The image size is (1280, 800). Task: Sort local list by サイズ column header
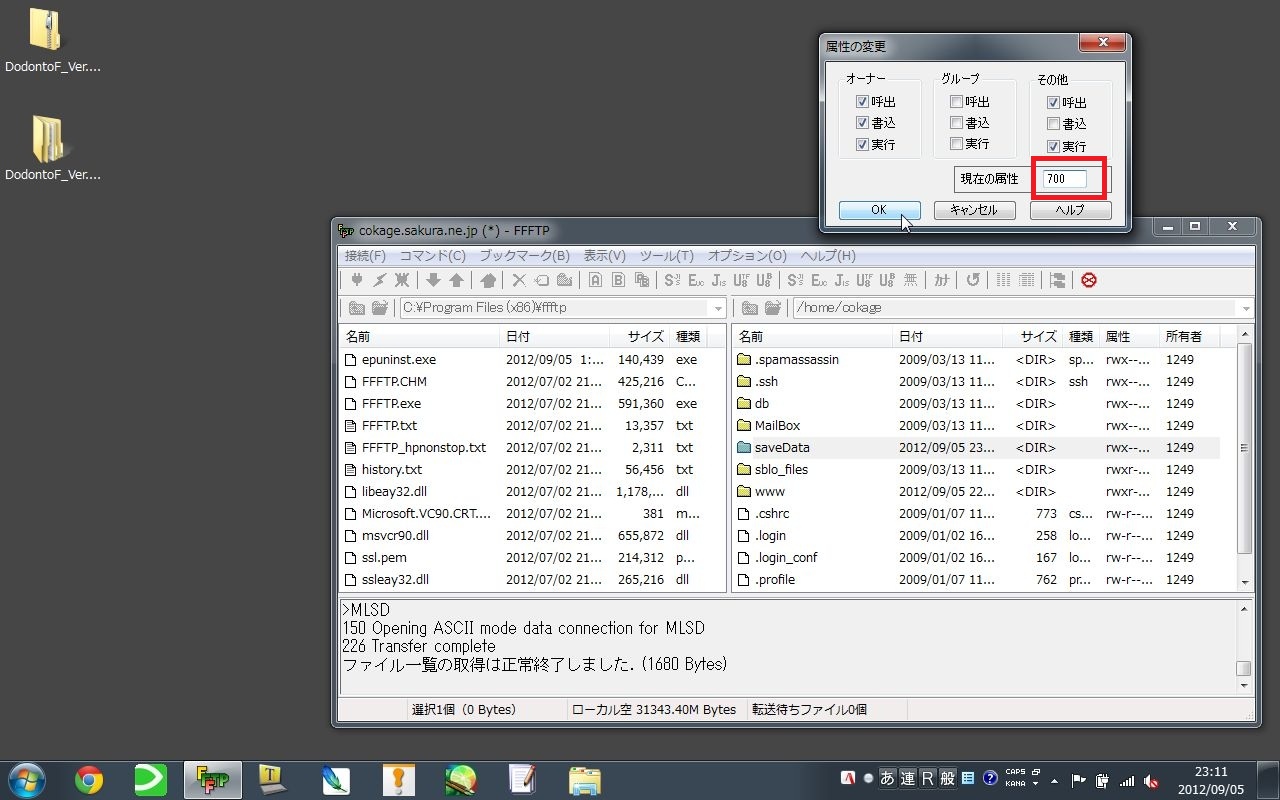638,337
